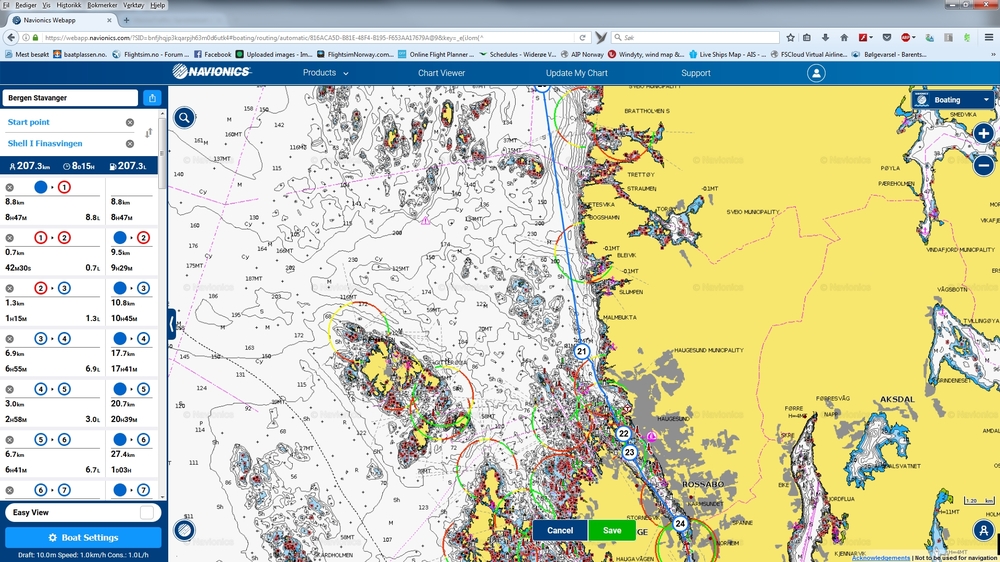Focus the browser Søk search box
This screenshot has width=1000, height=562.
pyautogui.click(x=695, y=38)
